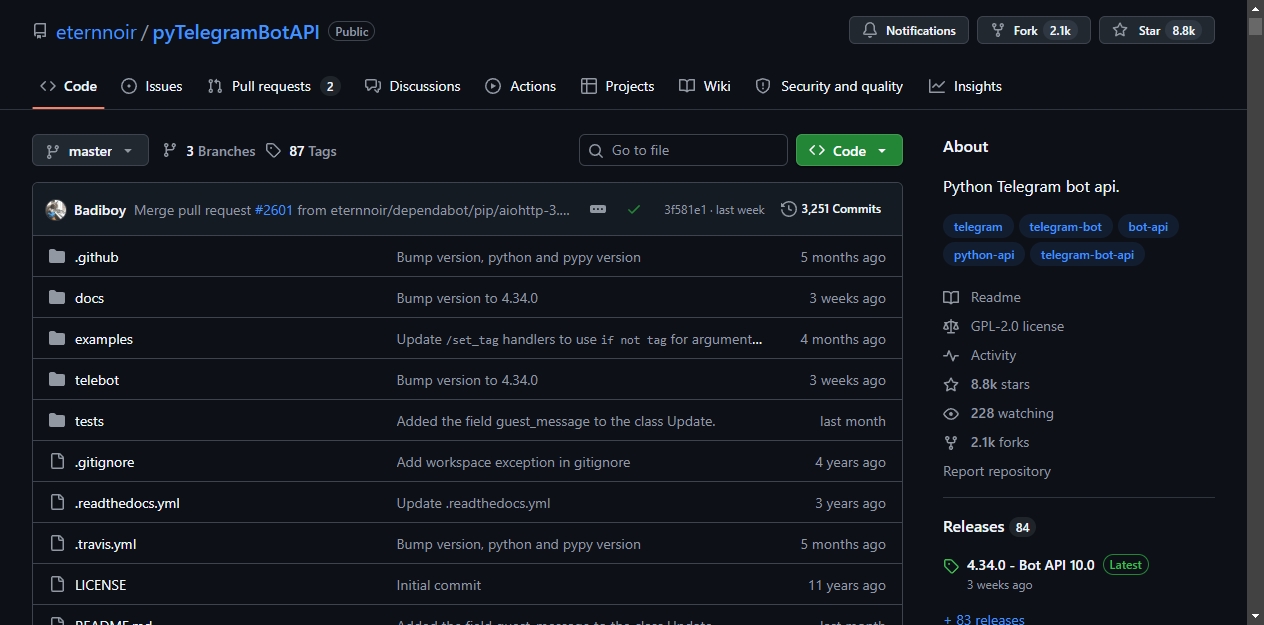Click the Report repository link
The height and width of the screenshot is (625, 1264).
pos(997,471)
